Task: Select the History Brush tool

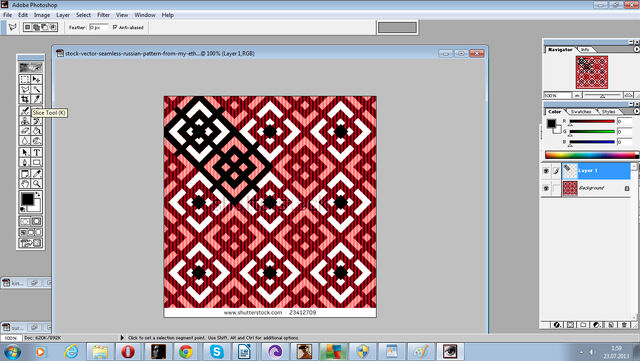Action: tap(36, 121)
